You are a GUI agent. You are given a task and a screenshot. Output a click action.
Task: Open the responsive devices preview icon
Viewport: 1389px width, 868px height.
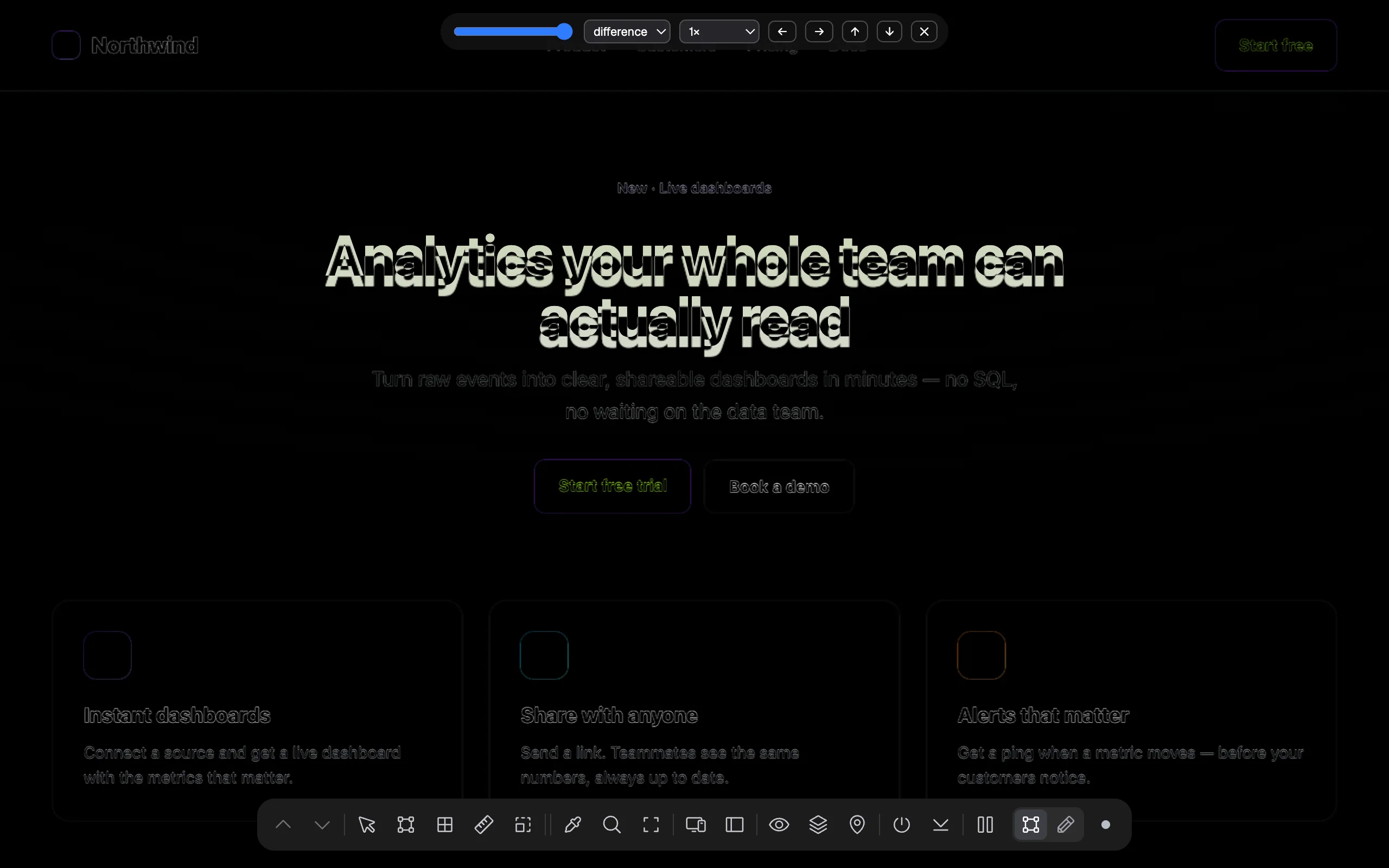[696, 825]
